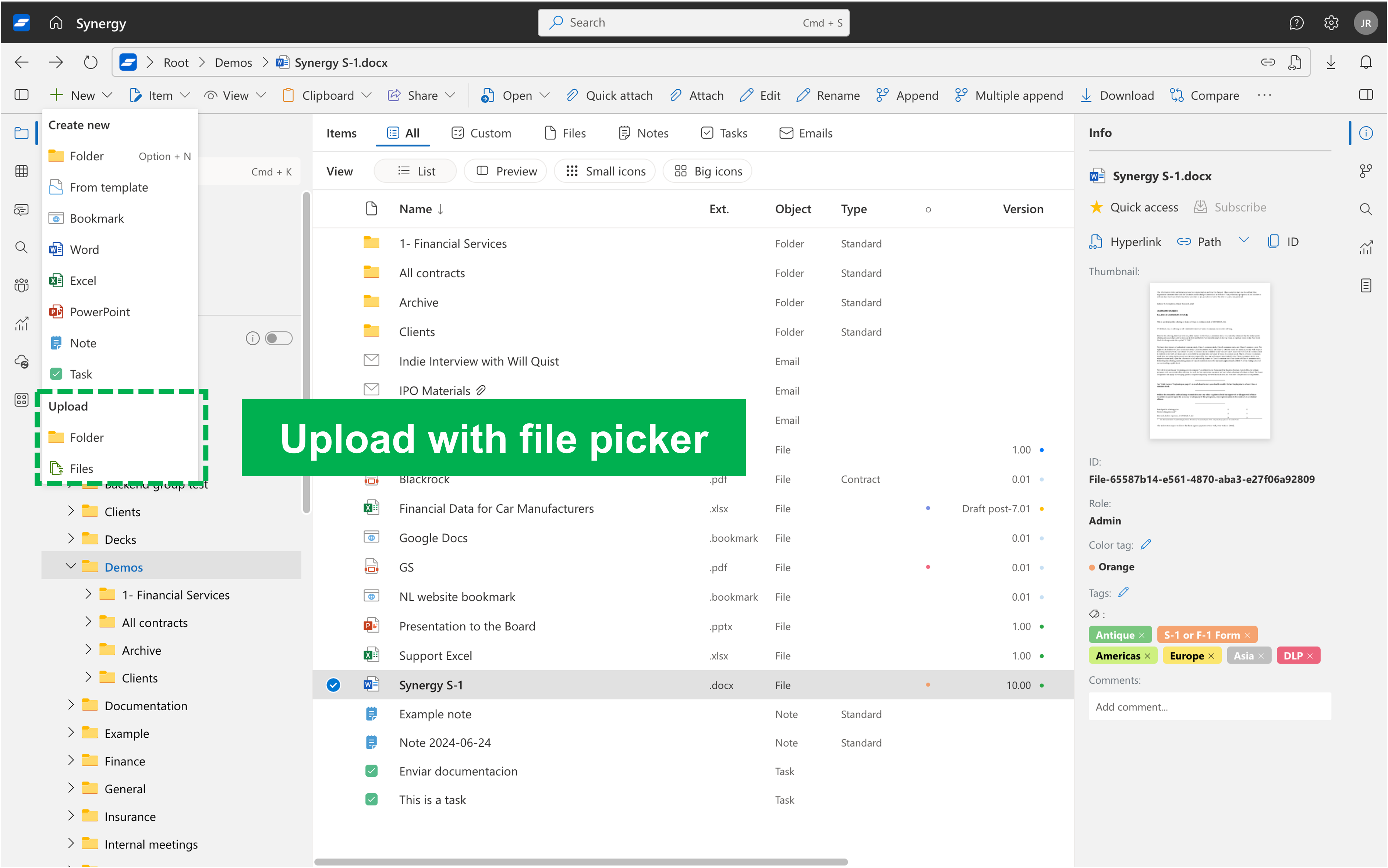Select the Small icons view option

coord(605,171)
